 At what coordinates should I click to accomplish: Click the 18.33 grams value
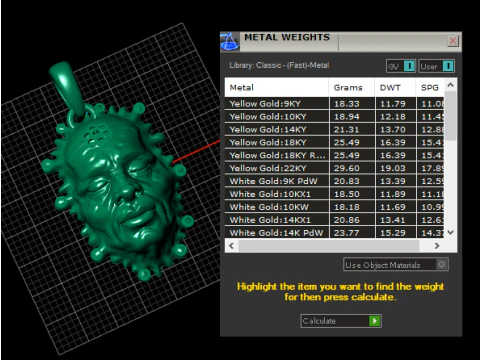coord(347,104)
